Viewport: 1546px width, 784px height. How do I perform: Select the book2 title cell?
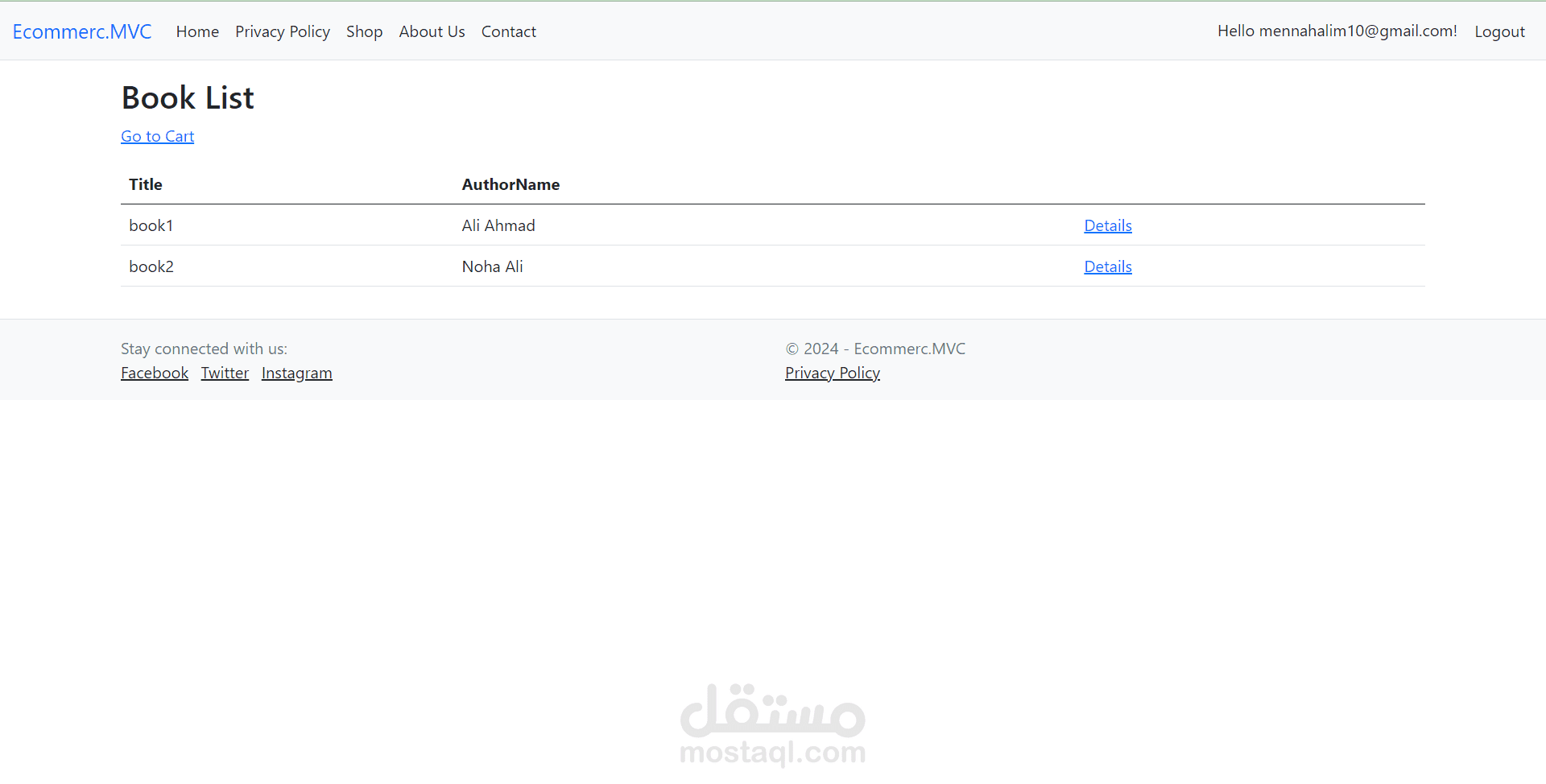(151, 266)
